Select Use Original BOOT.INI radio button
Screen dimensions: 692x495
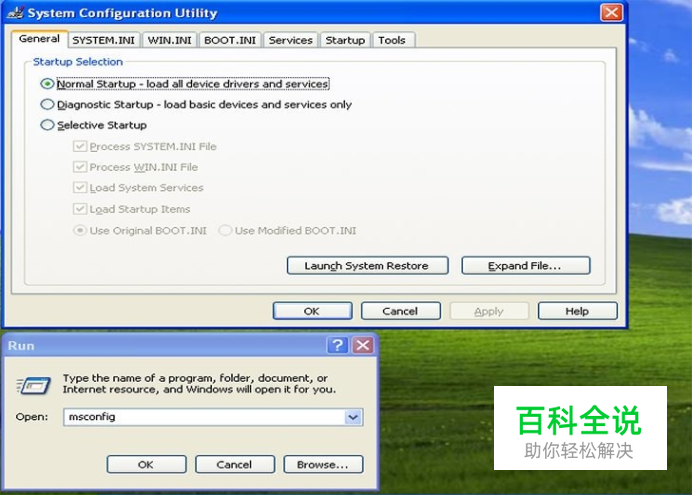tap(79, 230)
